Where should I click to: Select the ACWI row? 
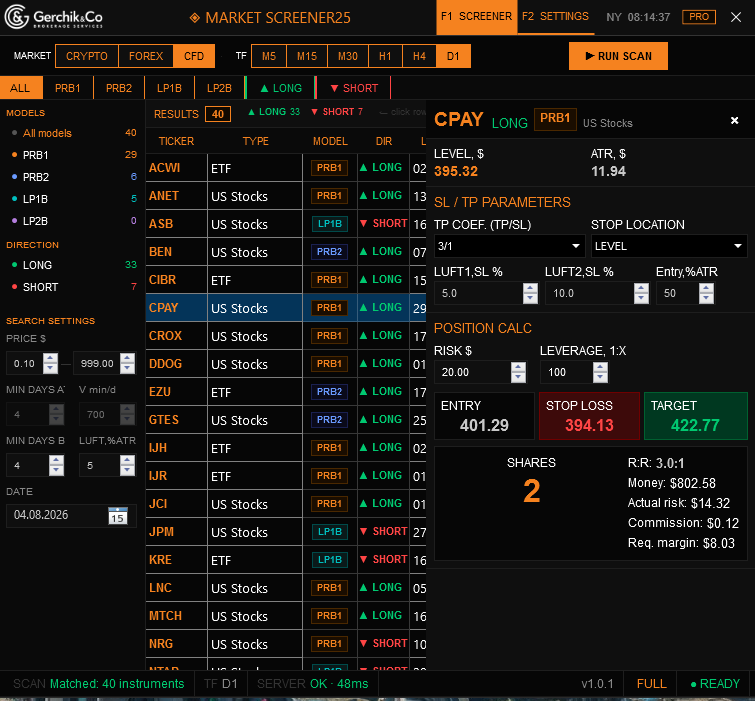(286, 168)
